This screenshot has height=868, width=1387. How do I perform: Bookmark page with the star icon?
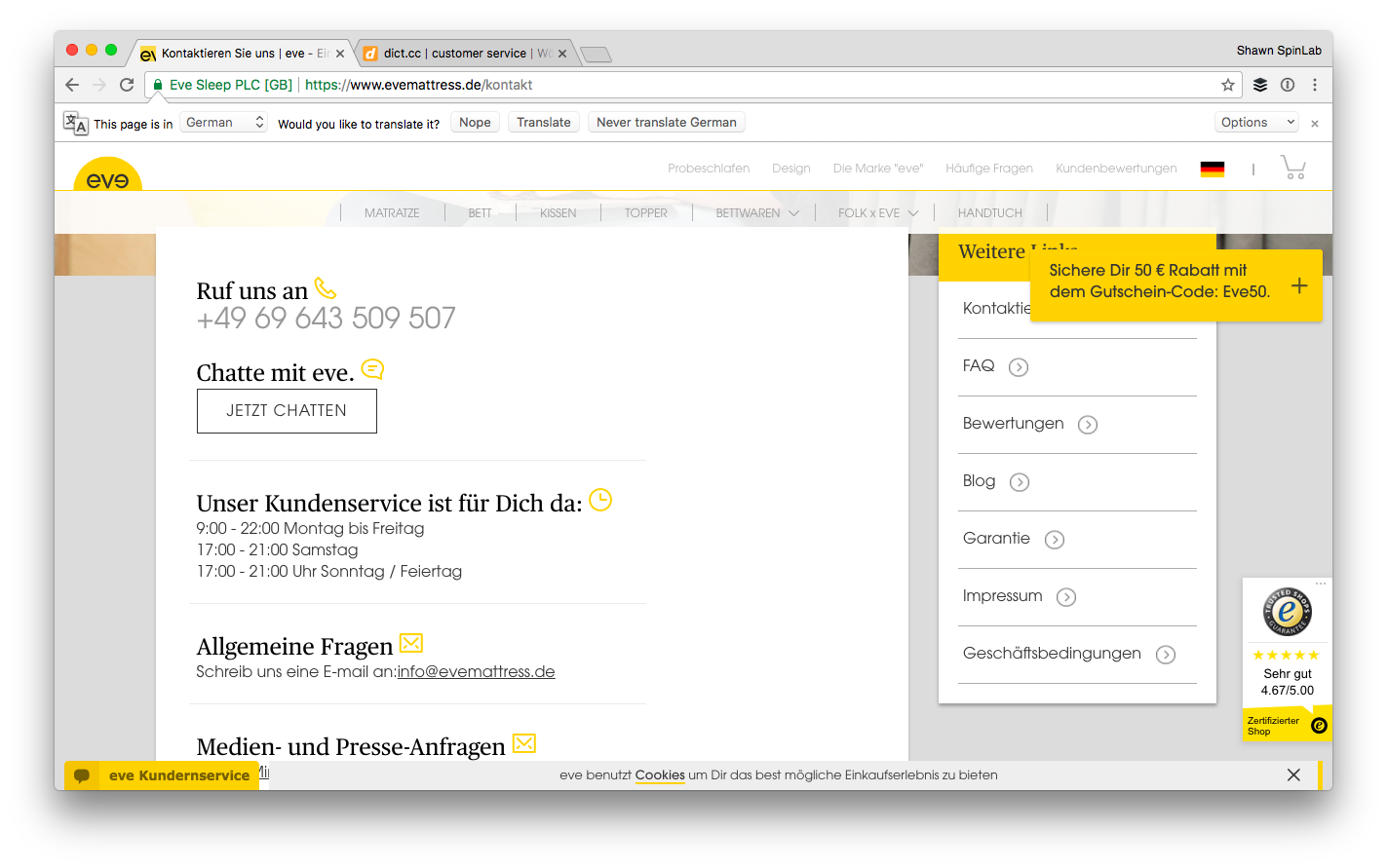coord(1228,85)
